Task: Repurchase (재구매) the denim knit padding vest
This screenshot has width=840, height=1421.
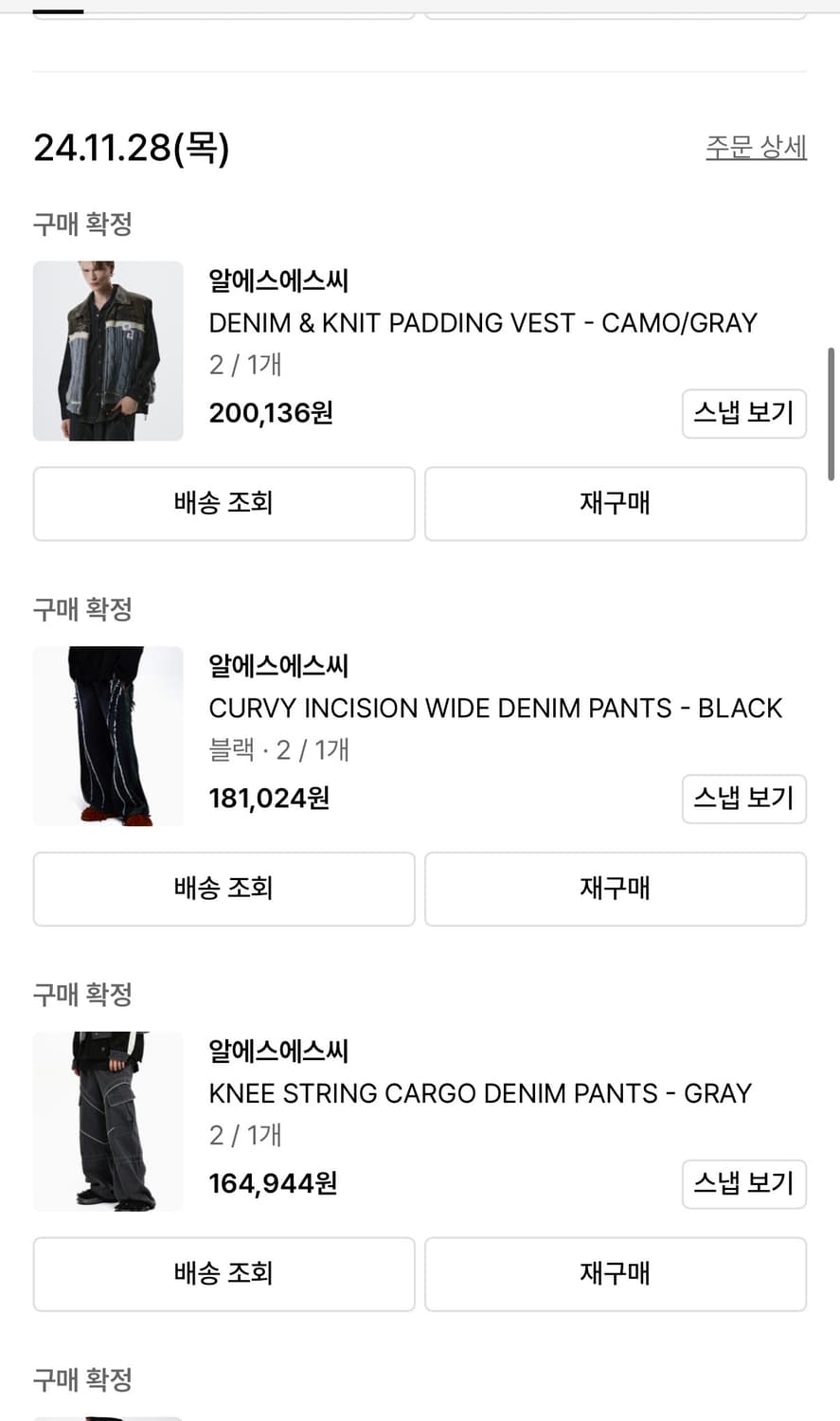Action: tap(615, 503)
